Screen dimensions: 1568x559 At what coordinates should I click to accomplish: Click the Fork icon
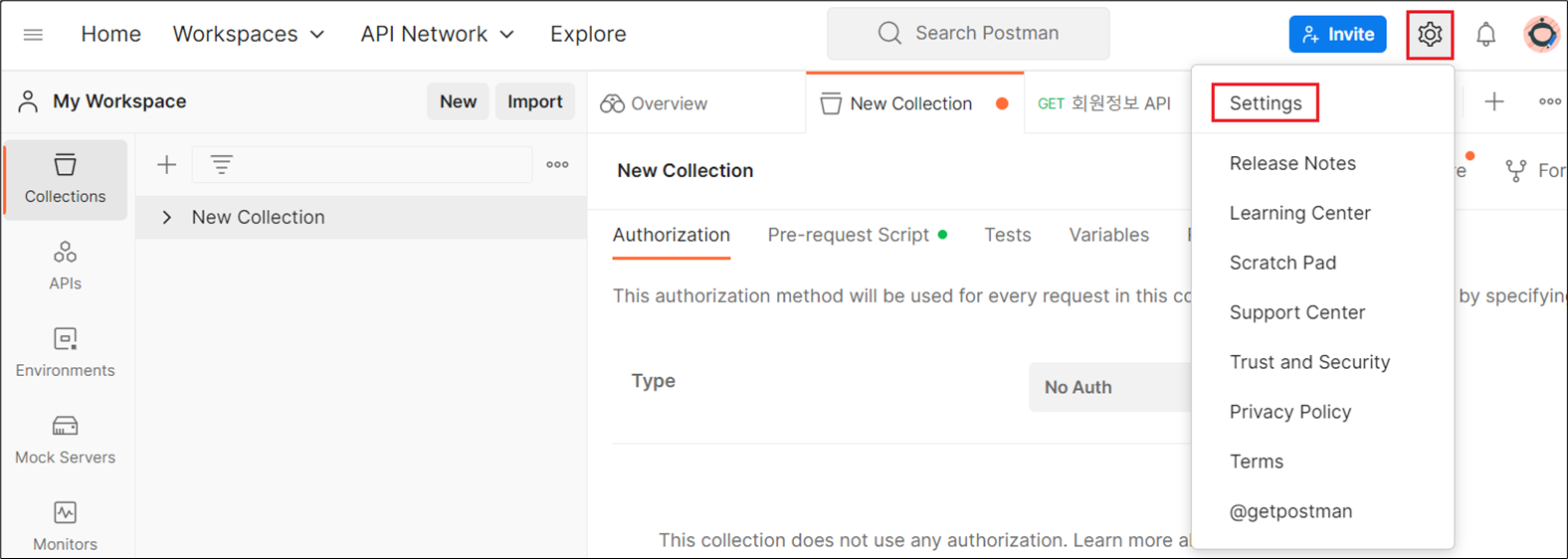point(1515,171)
